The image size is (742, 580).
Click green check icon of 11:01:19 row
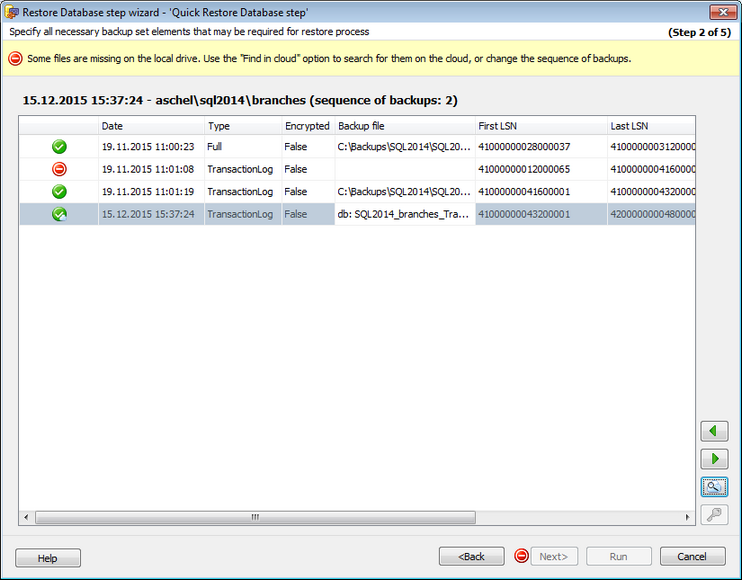pos(59,191)
